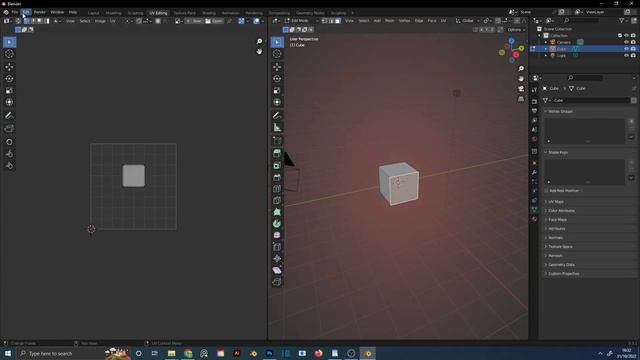Select the Transform tool in the 3D viewport toolbar
The height and width of the screenshot is (360, 640).
(x=277, y=102)
